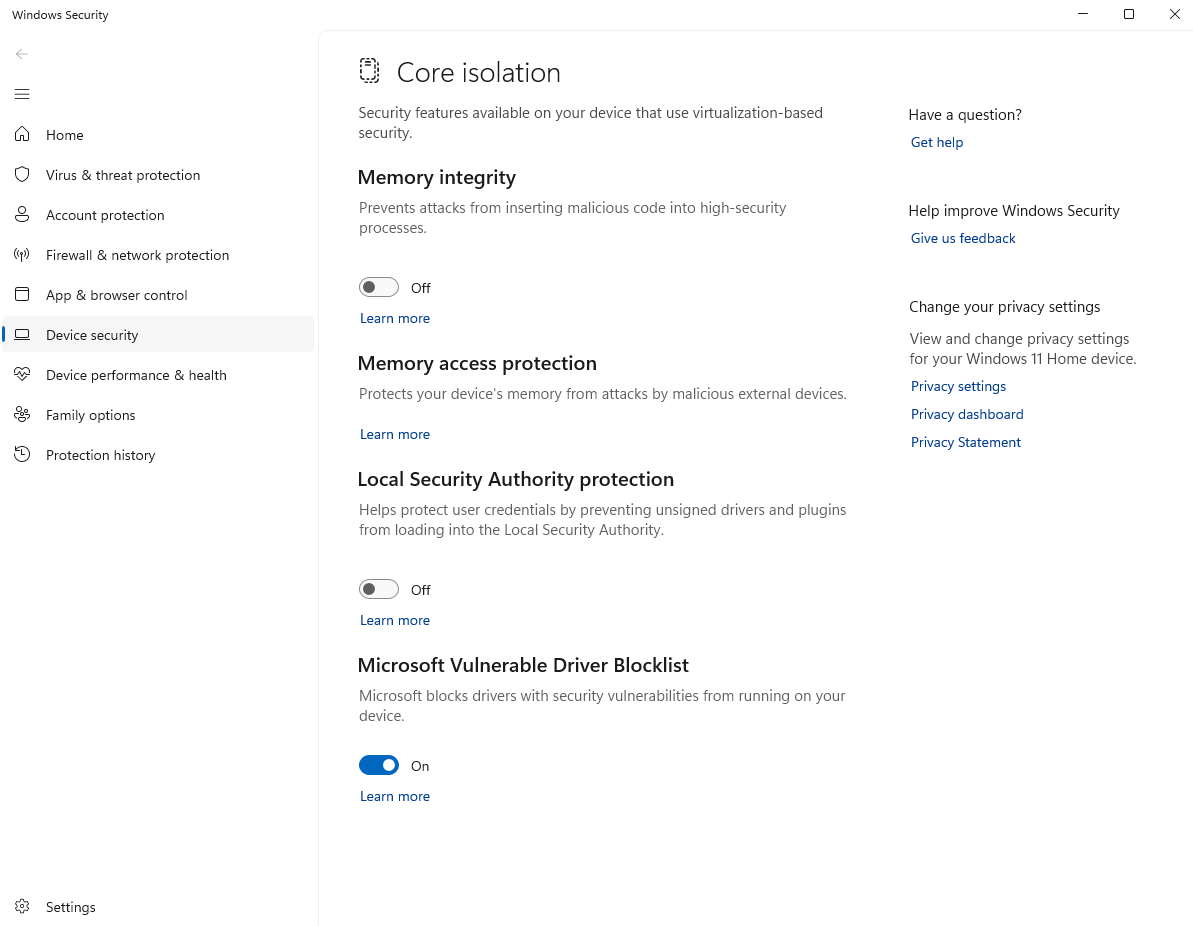Open Privacy dashboard
This screenshot has height=926, width=1193.
click(x=967, y=413)
